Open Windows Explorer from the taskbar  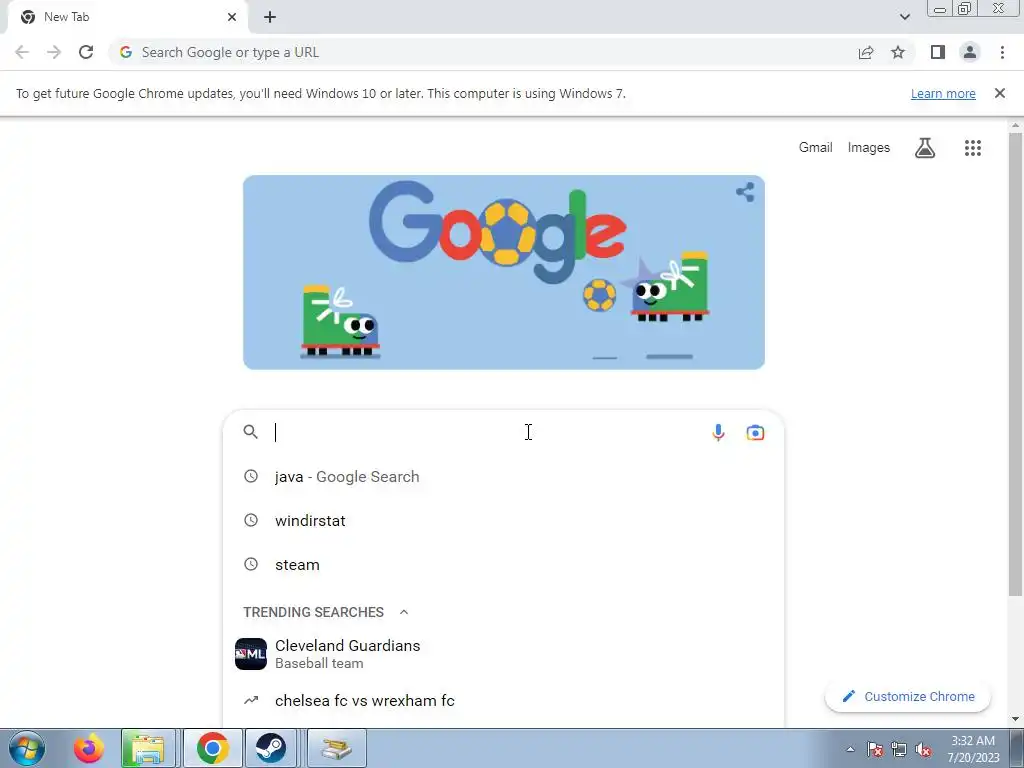tap(148, 748)
